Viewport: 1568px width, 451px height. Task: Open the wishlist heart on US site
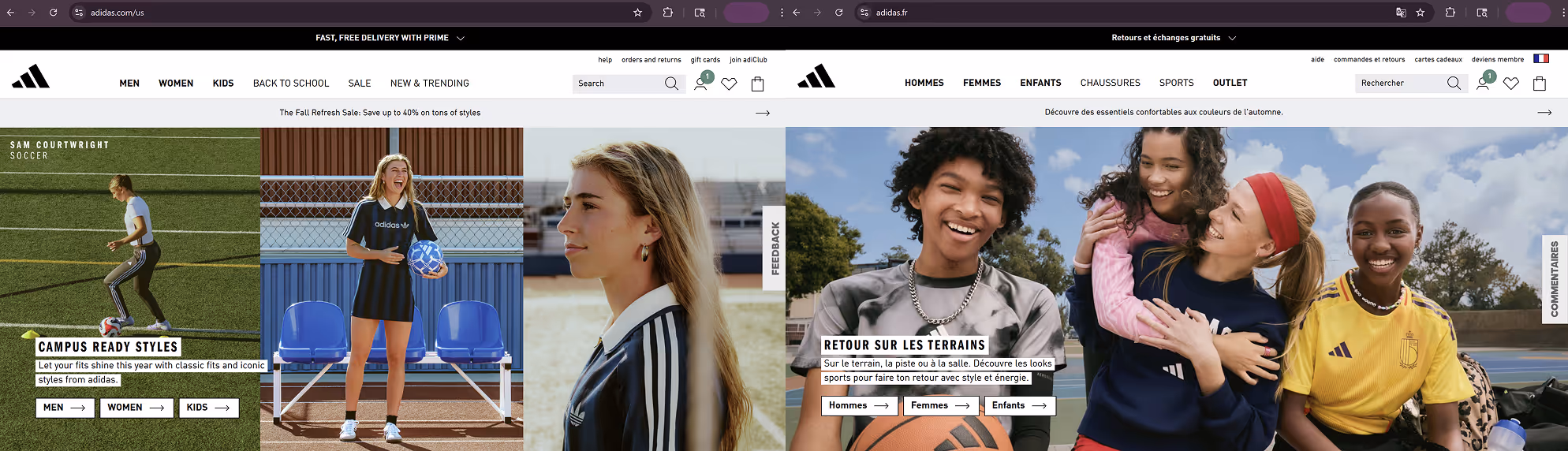729,84
